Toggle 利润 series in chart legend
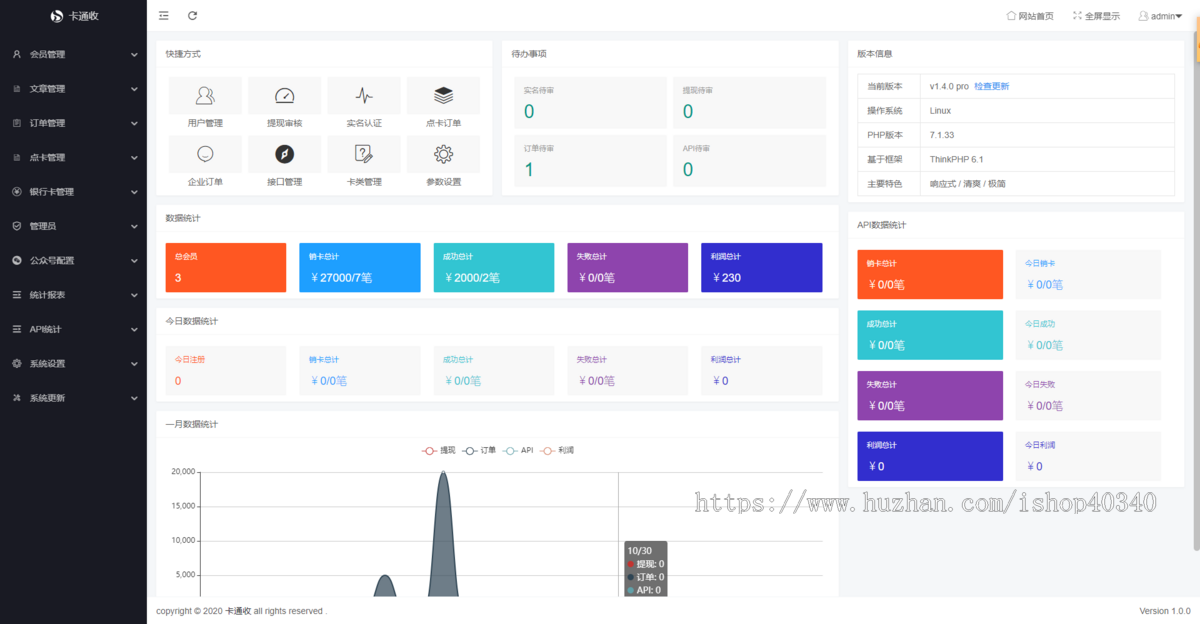The height and width of the screenshot is (624, 1200). pyautogui.click(x=557, y=450)
